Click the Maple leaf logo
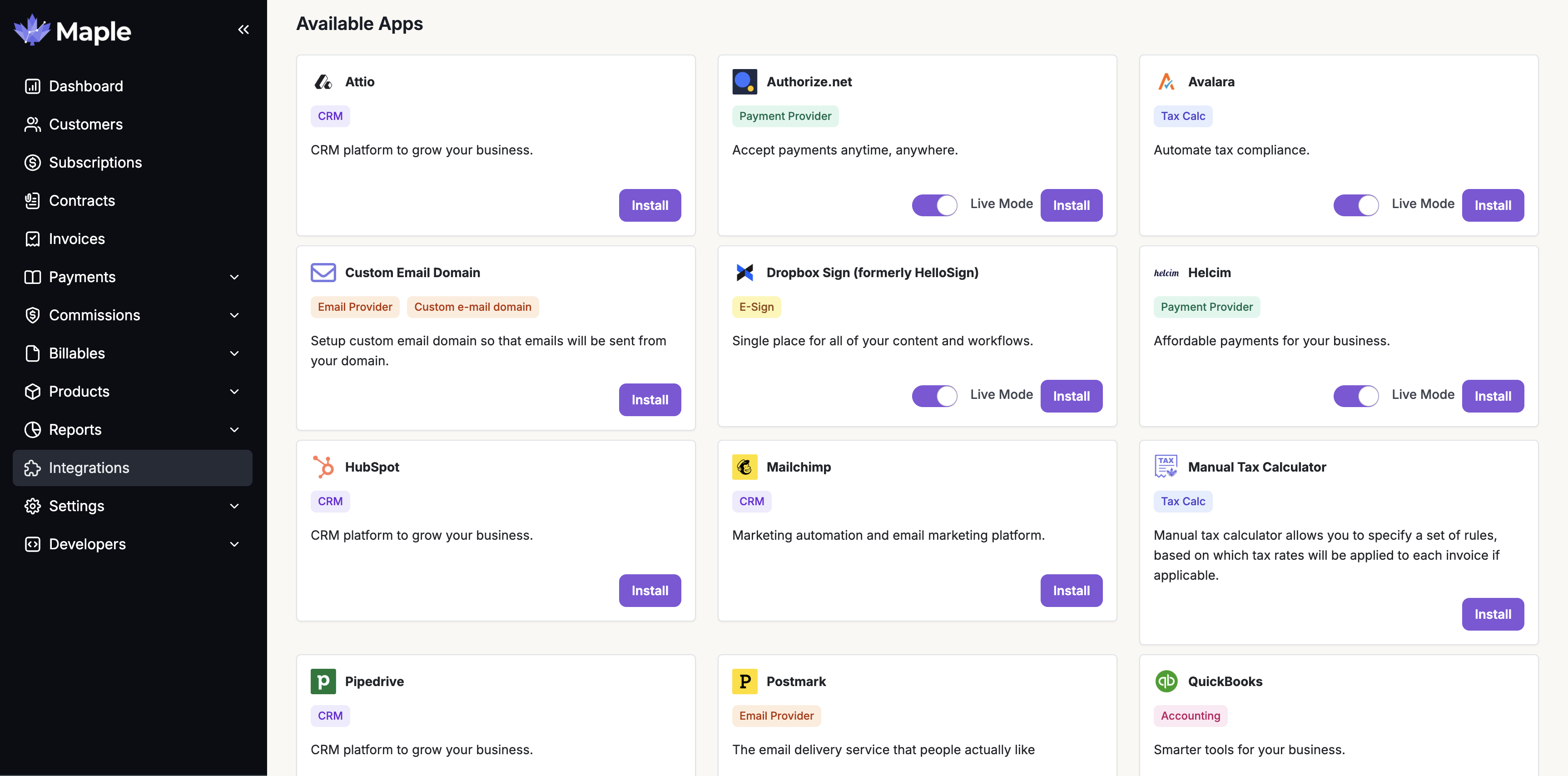 click(32, 30)
